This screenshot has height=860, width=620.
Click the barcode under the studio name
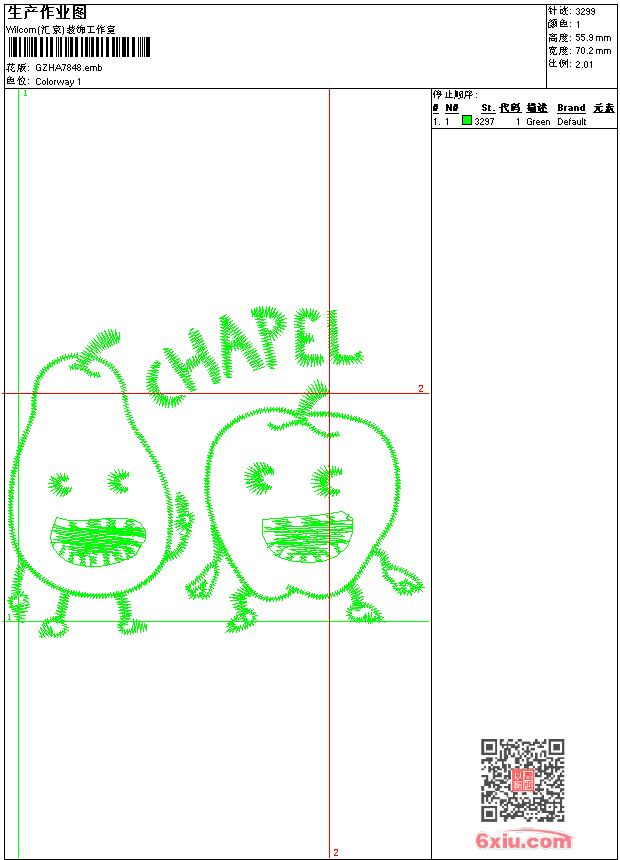coord(78,47)
